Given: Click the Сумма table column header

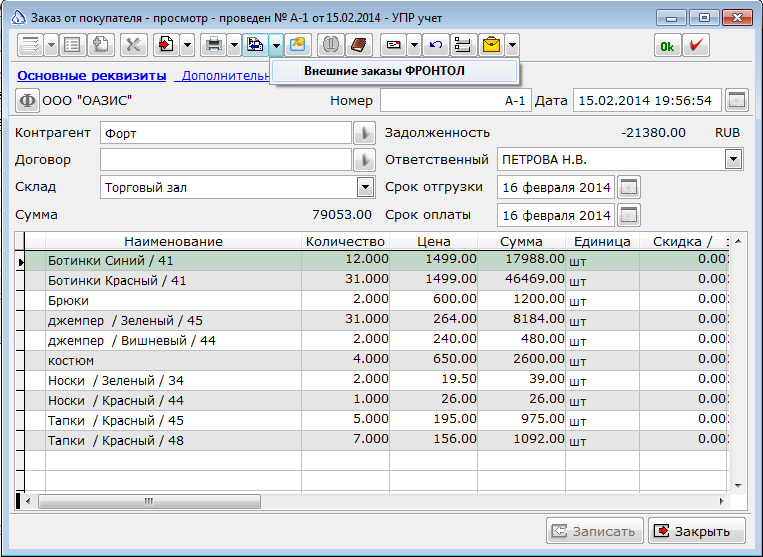Looking at the screenshot, I should tap(521, 242).
